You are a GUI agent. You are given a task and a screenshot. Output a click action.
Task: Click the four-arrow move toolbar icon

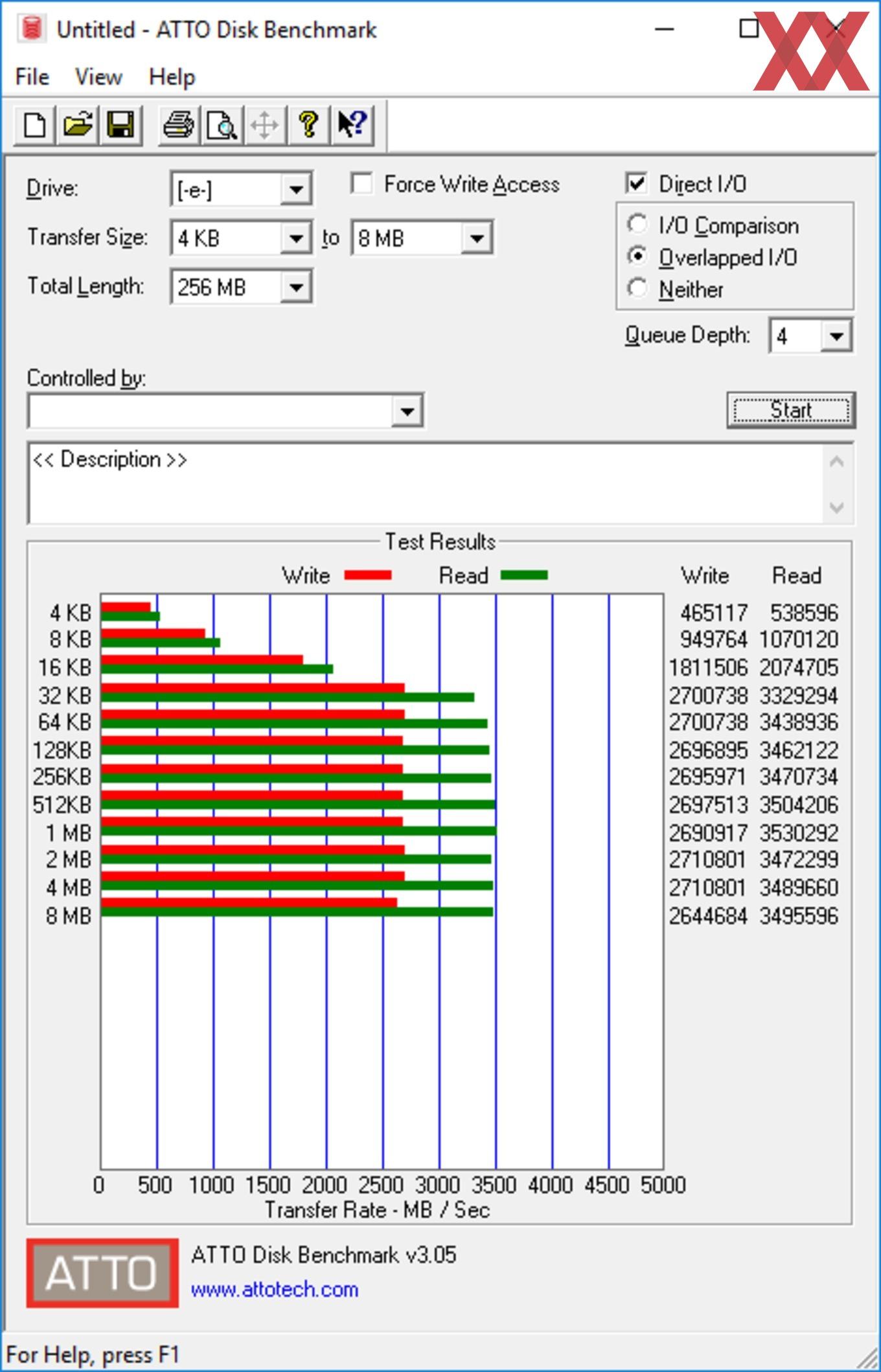[x=264, y=124]
